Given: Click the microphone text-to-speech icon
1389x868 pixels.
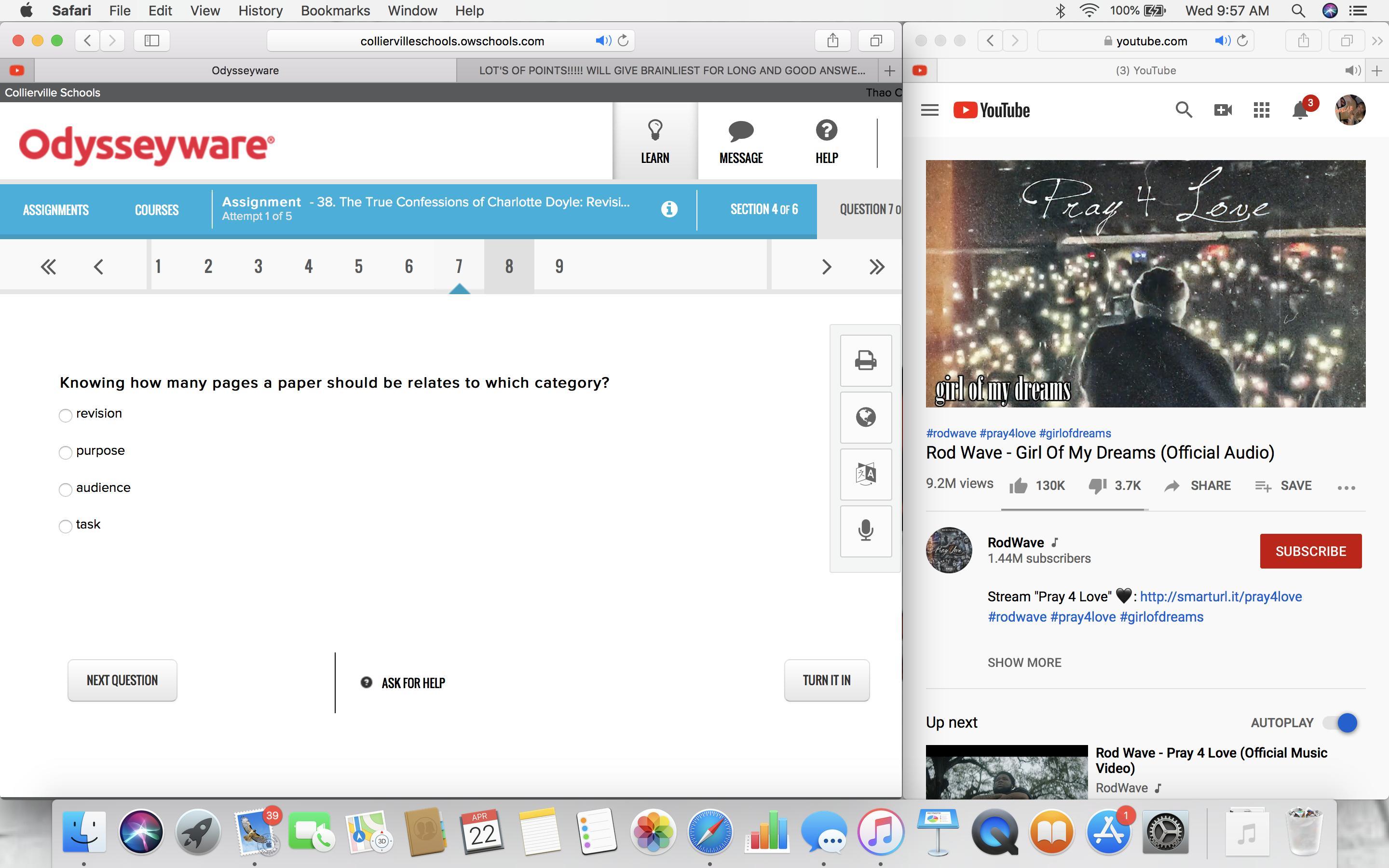Looking at the screenshot, I should pyautogui.click(x=866, y=530).
